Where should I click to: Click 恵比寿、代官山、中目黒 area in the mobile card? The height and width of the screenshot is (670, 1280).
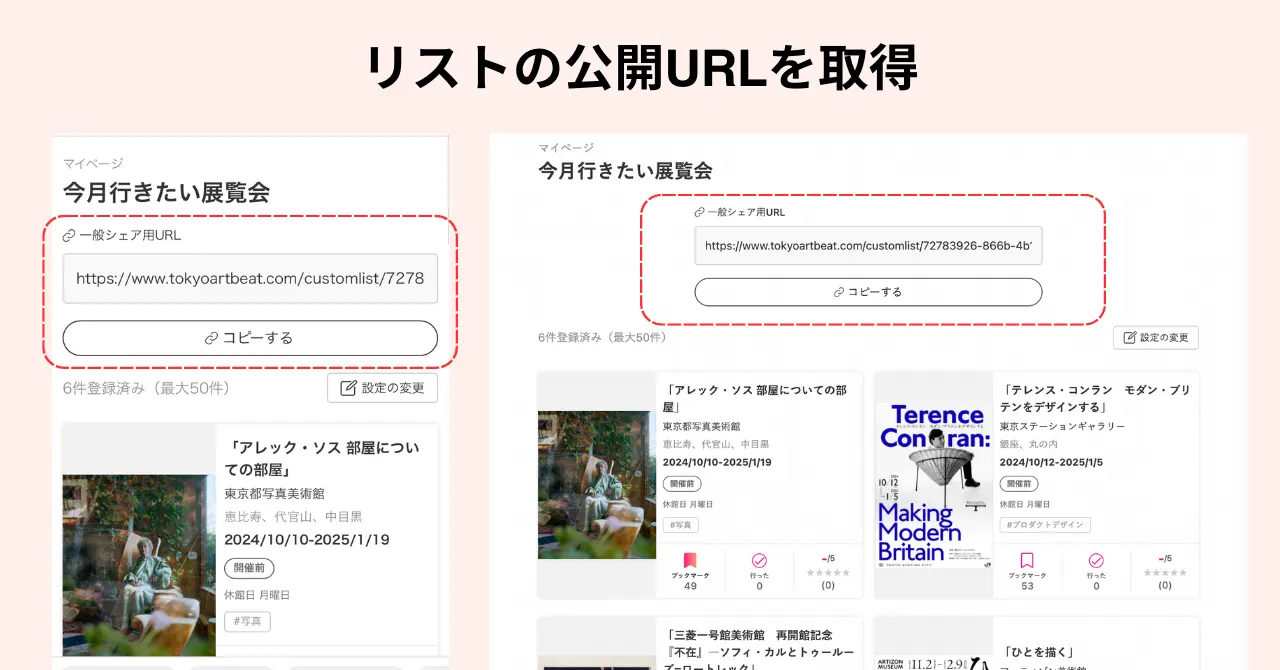click(x=293, y=517)
